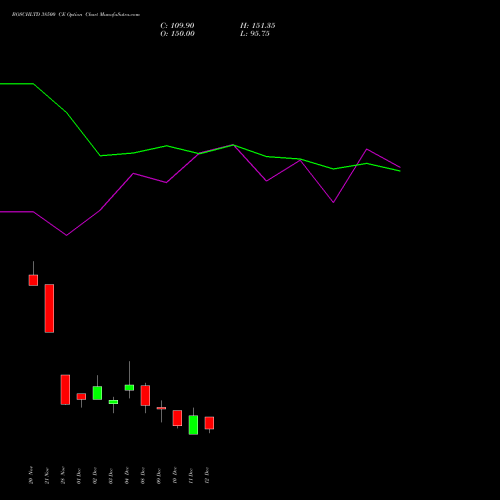The height and width of the screenshot is (500, 500).
Task: Select the 12 Dec date label
Action: point(207,475)
